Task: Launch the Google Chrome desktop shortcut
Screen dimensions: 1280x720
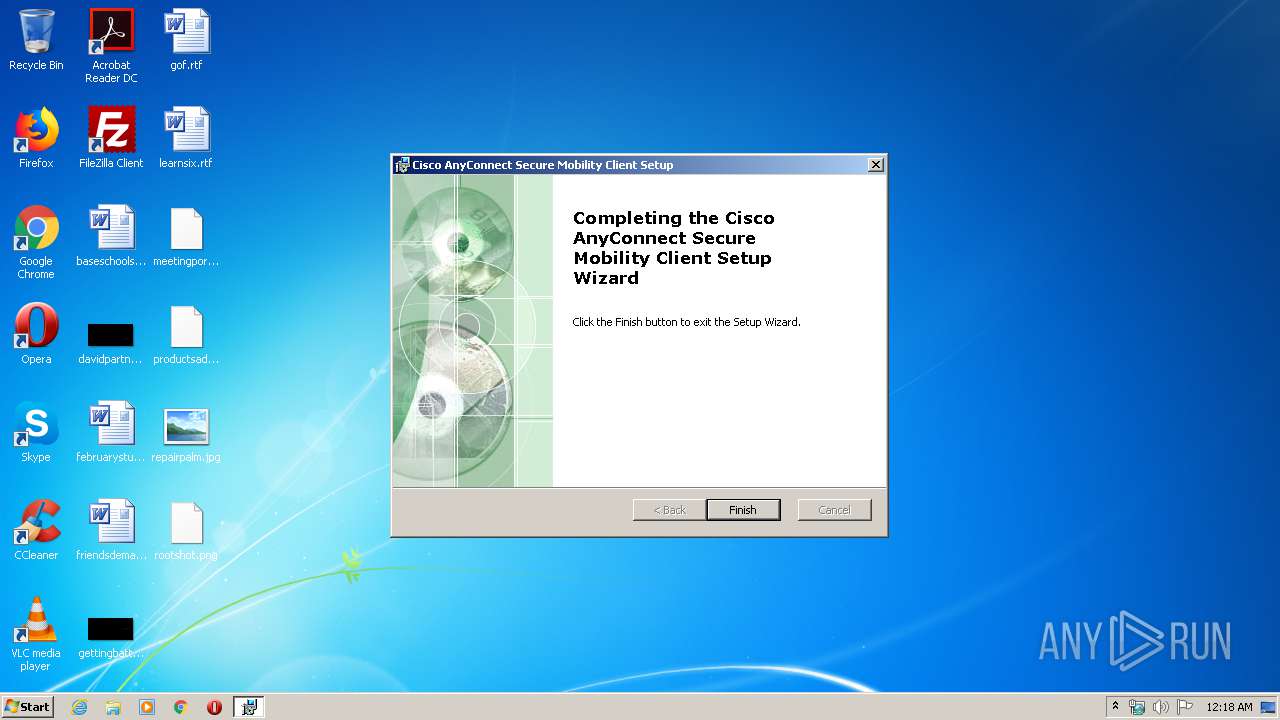Action: click(x=36, y=242)
